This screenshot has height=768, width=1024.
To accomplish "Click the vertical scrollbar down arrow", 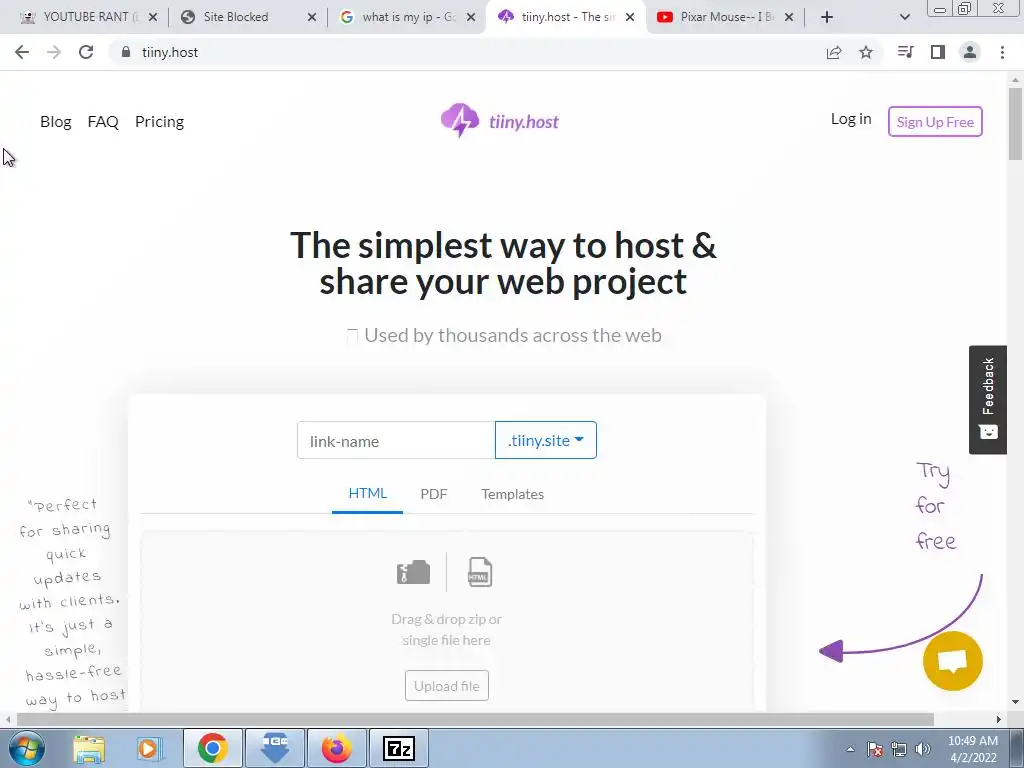I will 1015,703.
